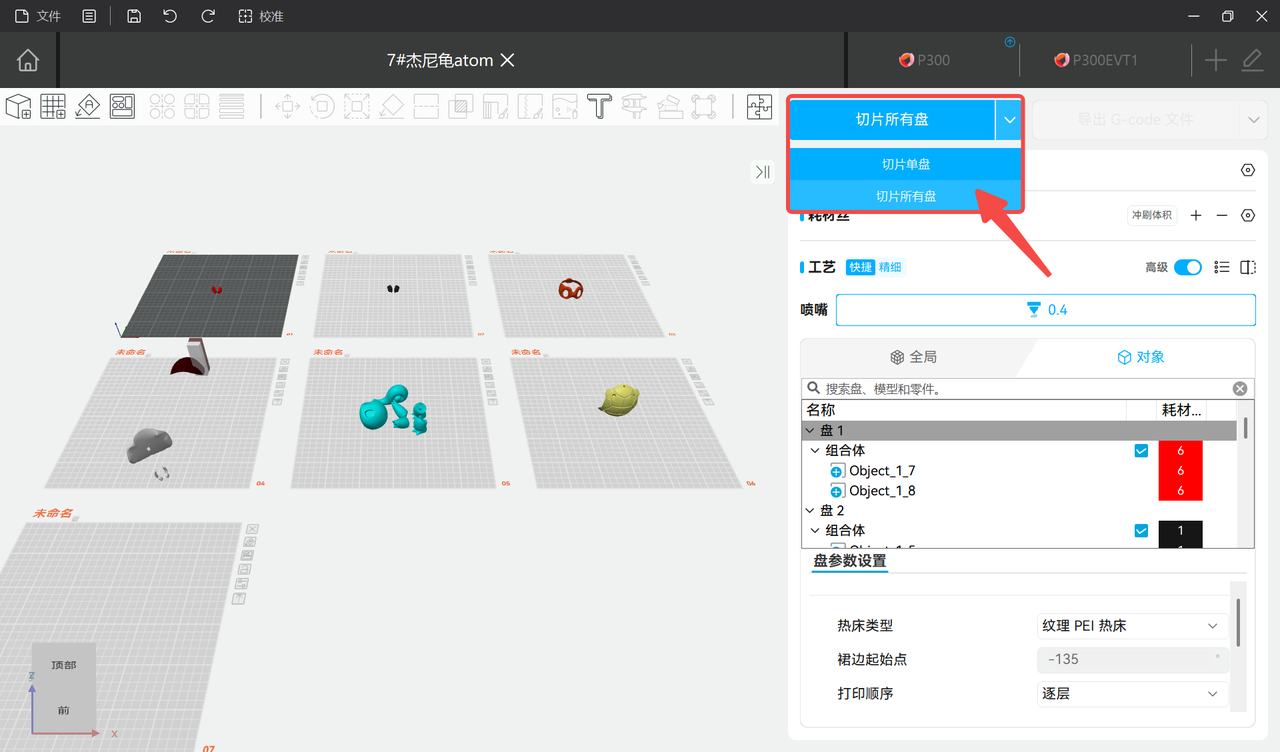Click the pencil edit icon beside the printer tabs
This screenshot has width=1280, height=752.
(x=1252, y=60)
